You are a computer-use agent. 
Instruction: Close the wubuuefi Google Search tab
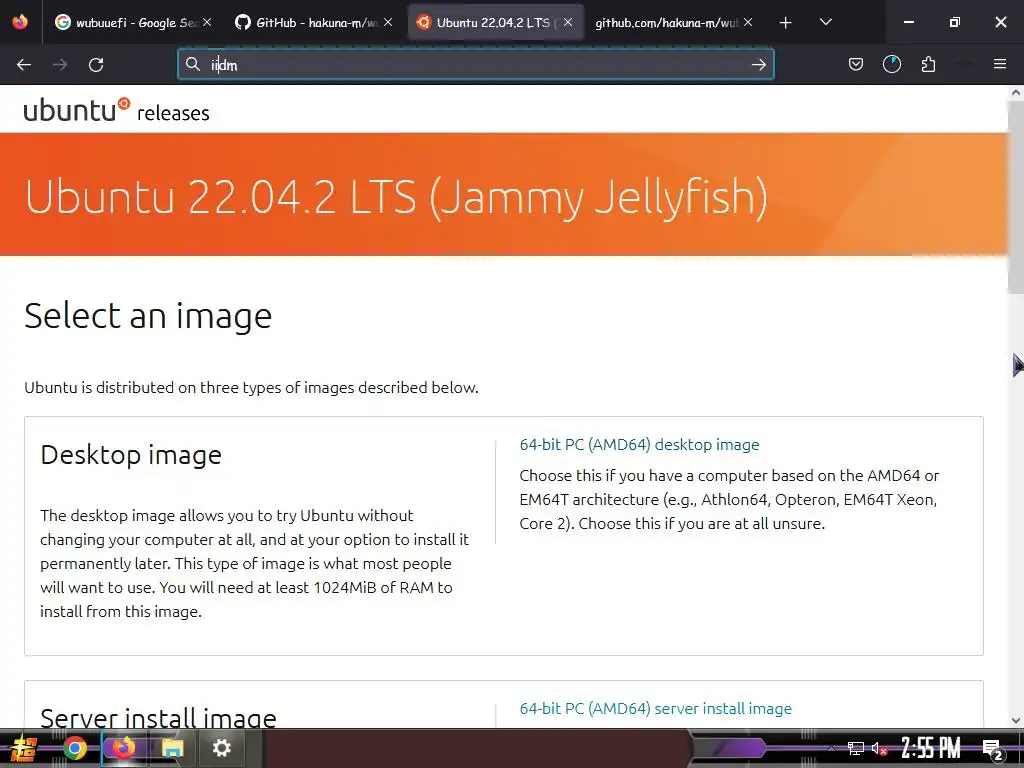tap(207, 22)
